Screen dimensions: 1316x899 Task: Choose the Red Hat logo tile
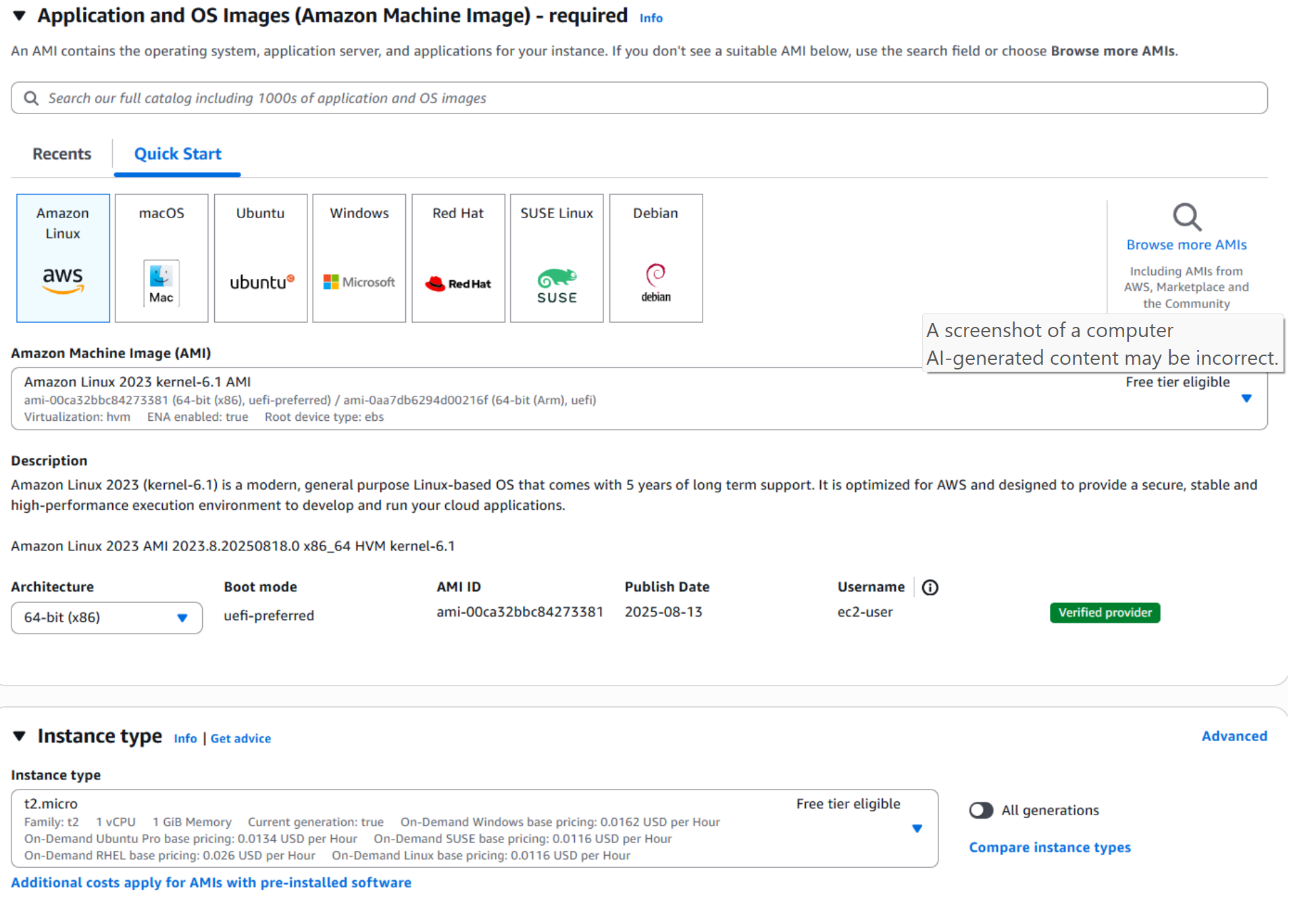coord(458,258)
